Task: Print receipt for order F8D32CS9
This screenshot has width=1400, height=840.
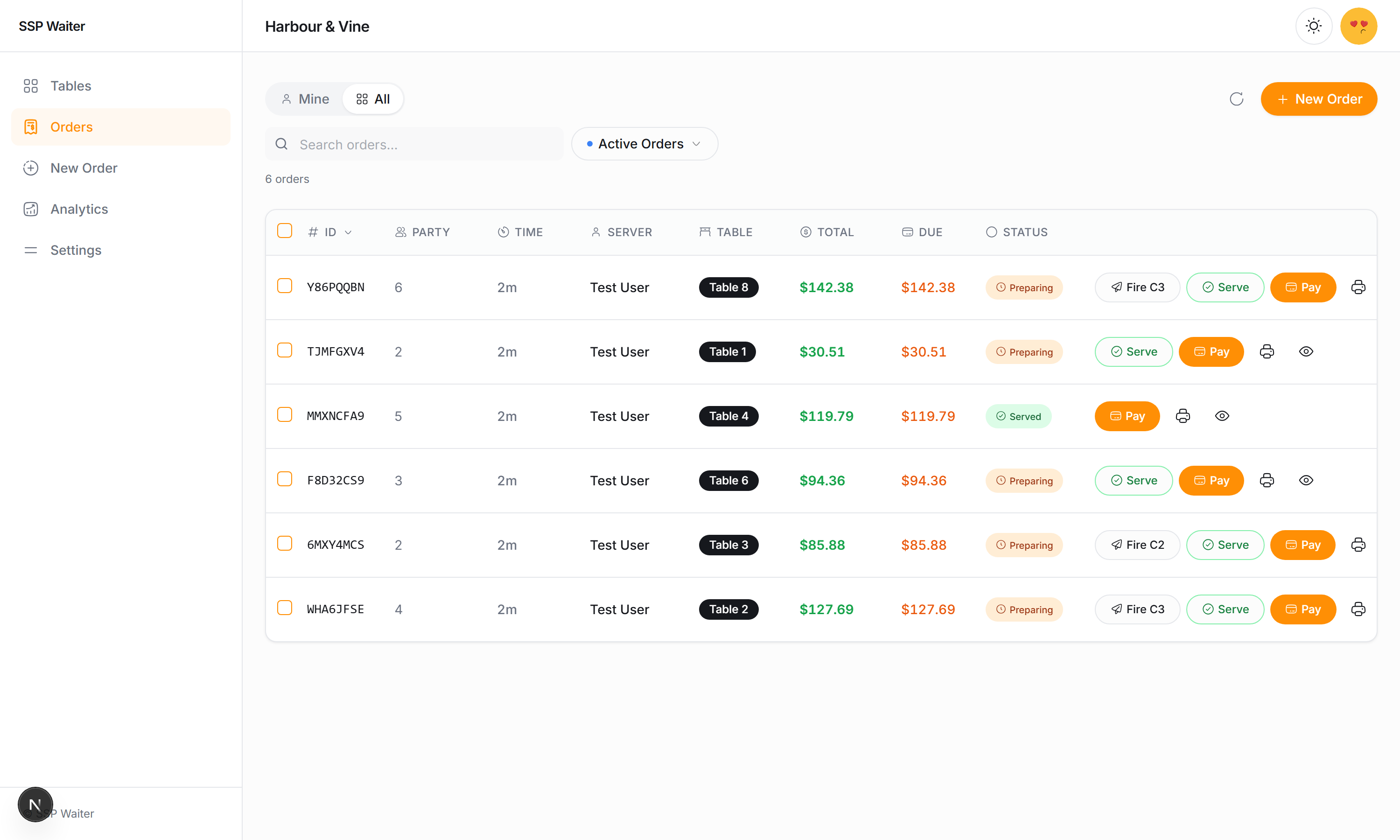Action: point(1267,481)
